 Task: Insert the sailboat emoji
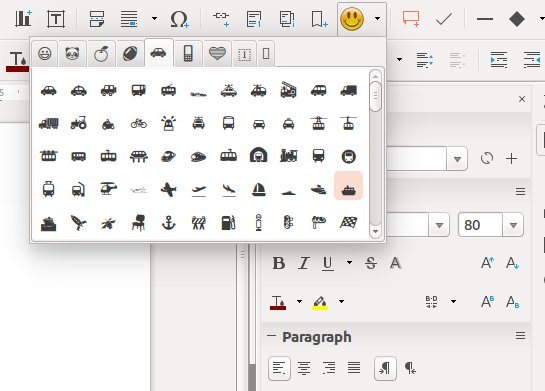(x=259, y=189)
